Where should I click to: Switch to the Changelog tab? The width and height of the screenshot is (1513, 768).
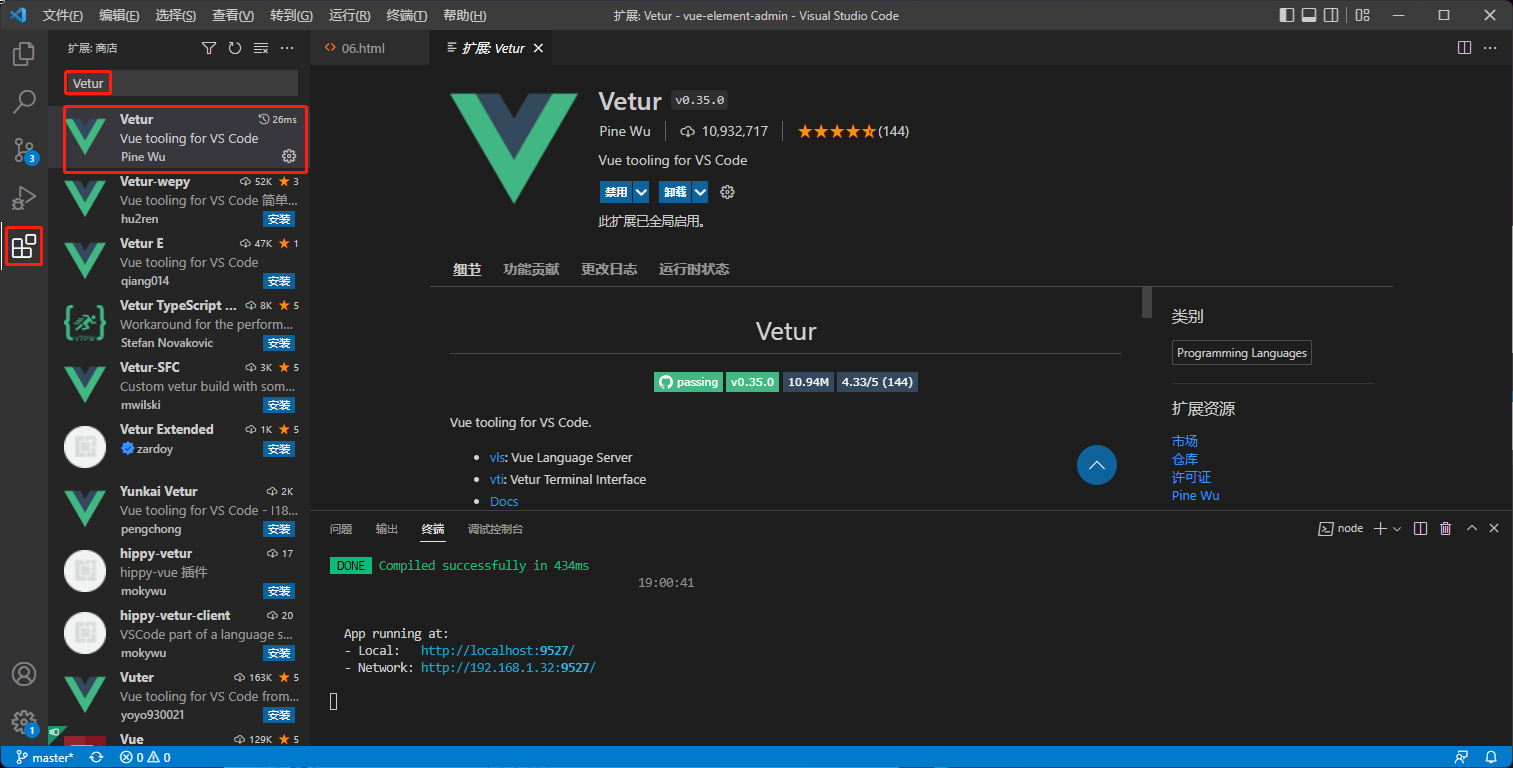(609, 269)
